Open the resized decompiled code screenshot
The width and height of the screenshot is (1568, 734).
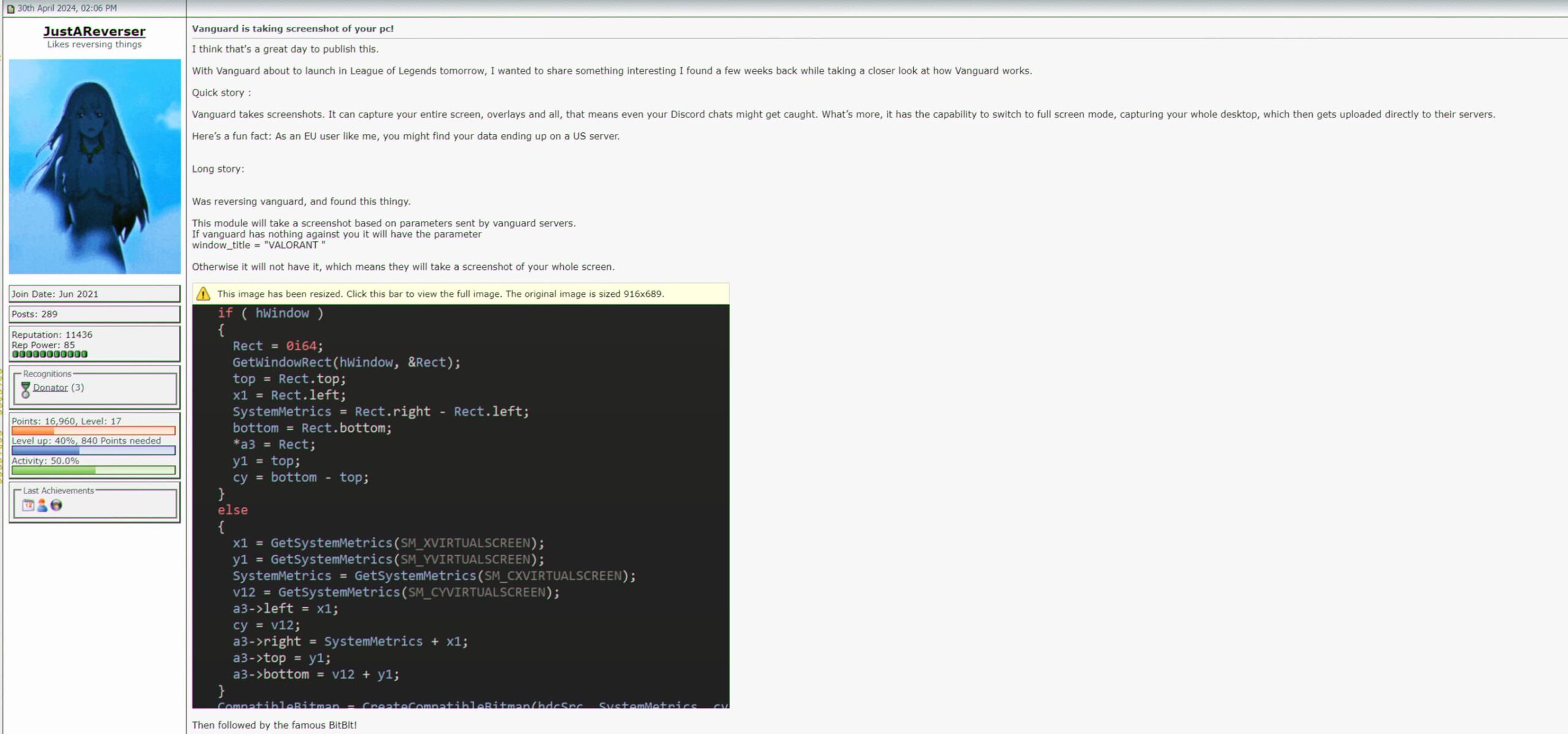461,506
